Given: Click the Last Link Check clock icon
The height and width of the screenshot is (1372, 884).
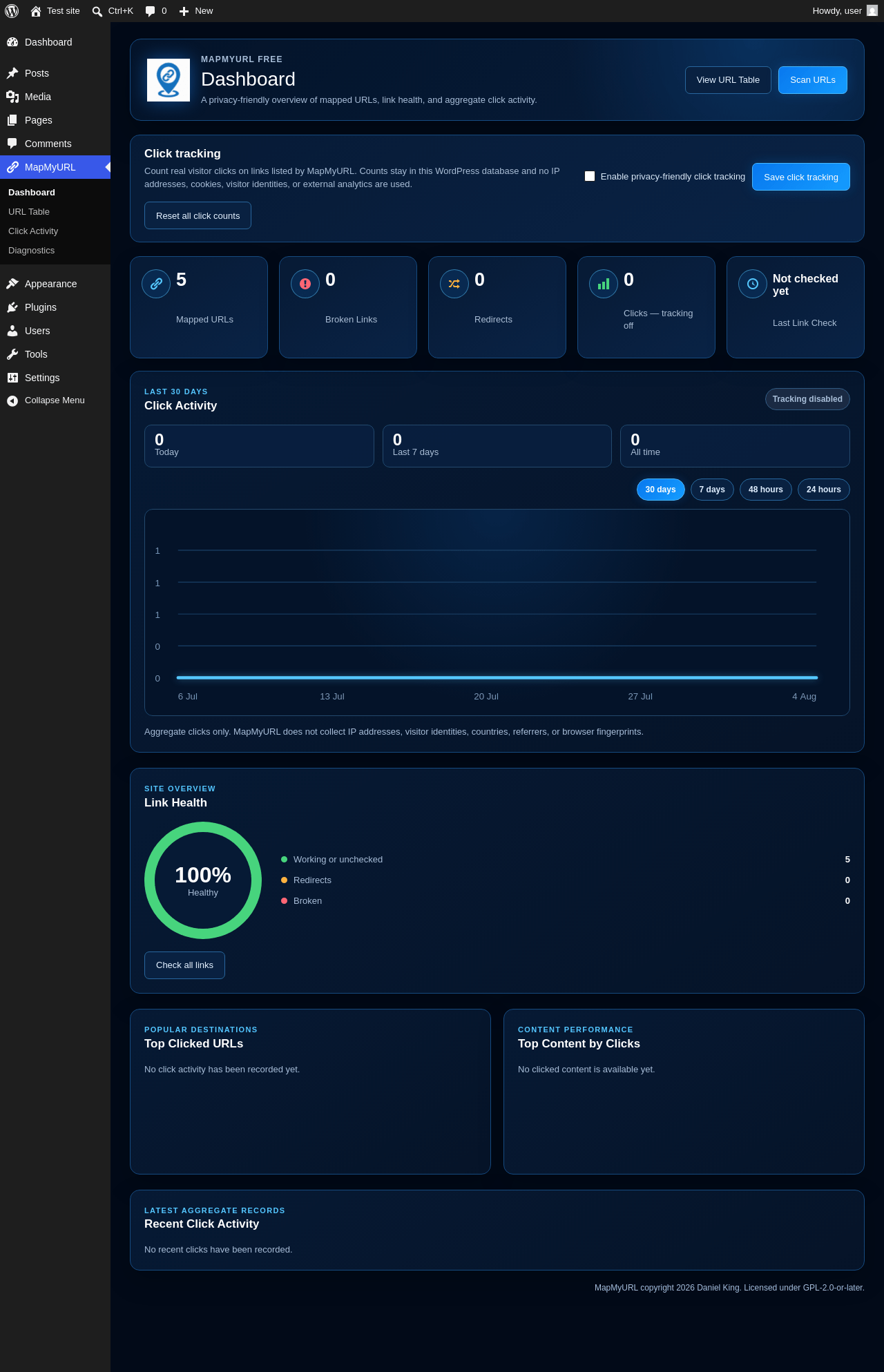Looking at the screenshot, I should coord(753,284).
